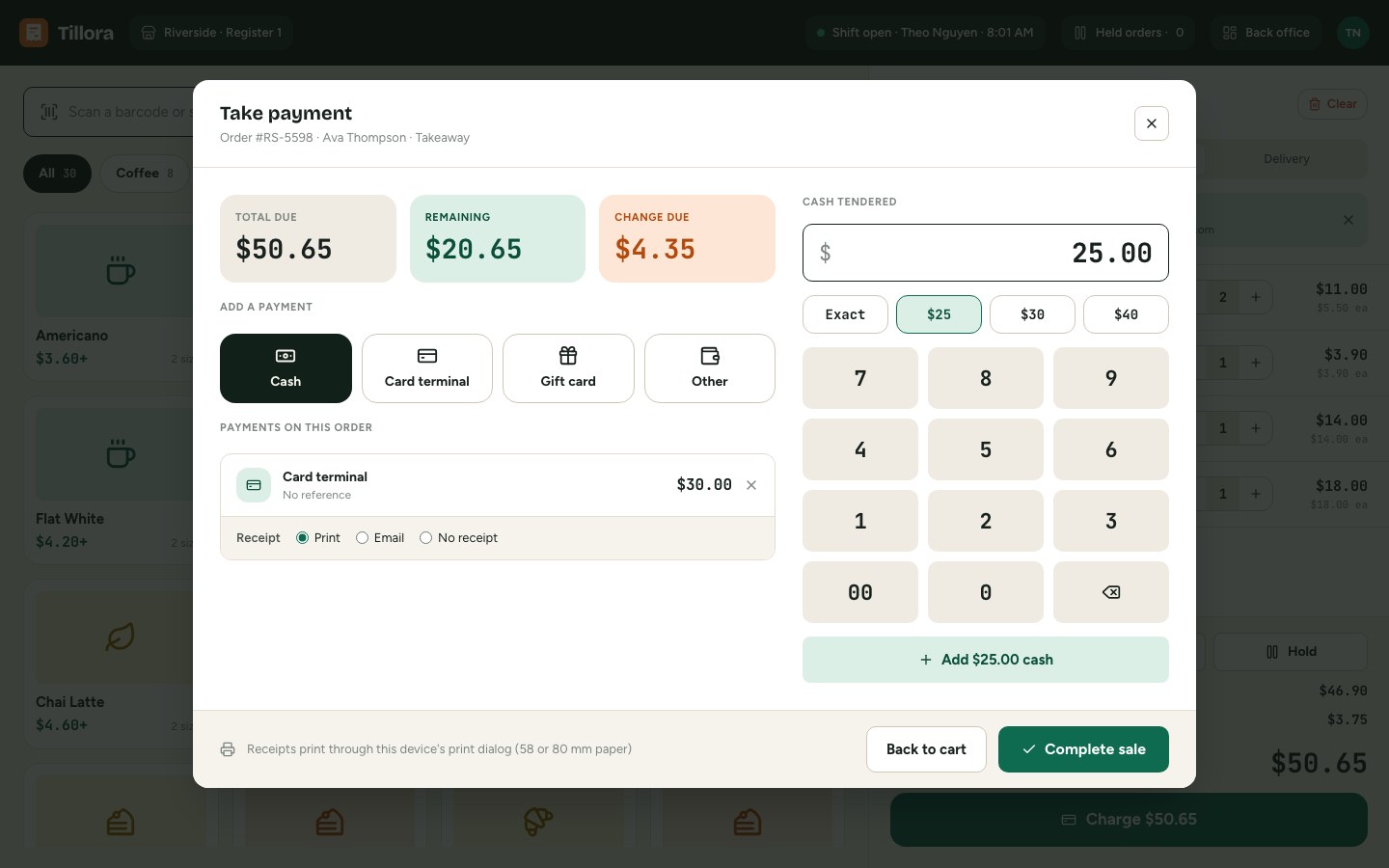
Task: Click the Tillora logo icon
Action: click(34, 33)
